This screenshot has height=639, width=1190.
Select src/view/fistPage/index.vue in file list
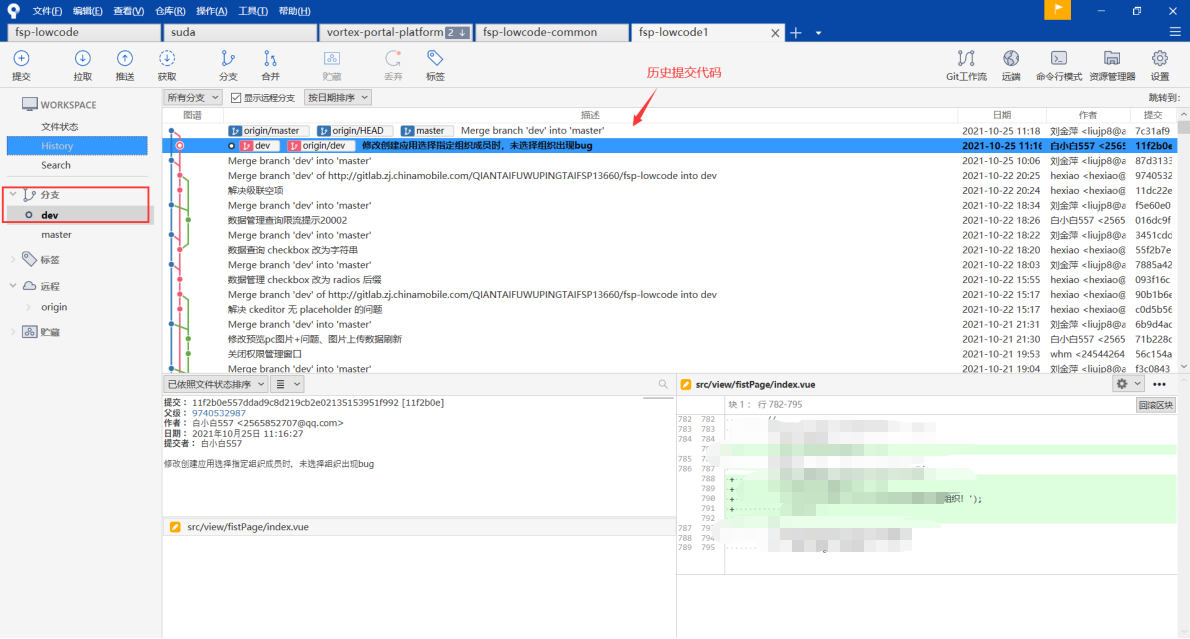419,527
